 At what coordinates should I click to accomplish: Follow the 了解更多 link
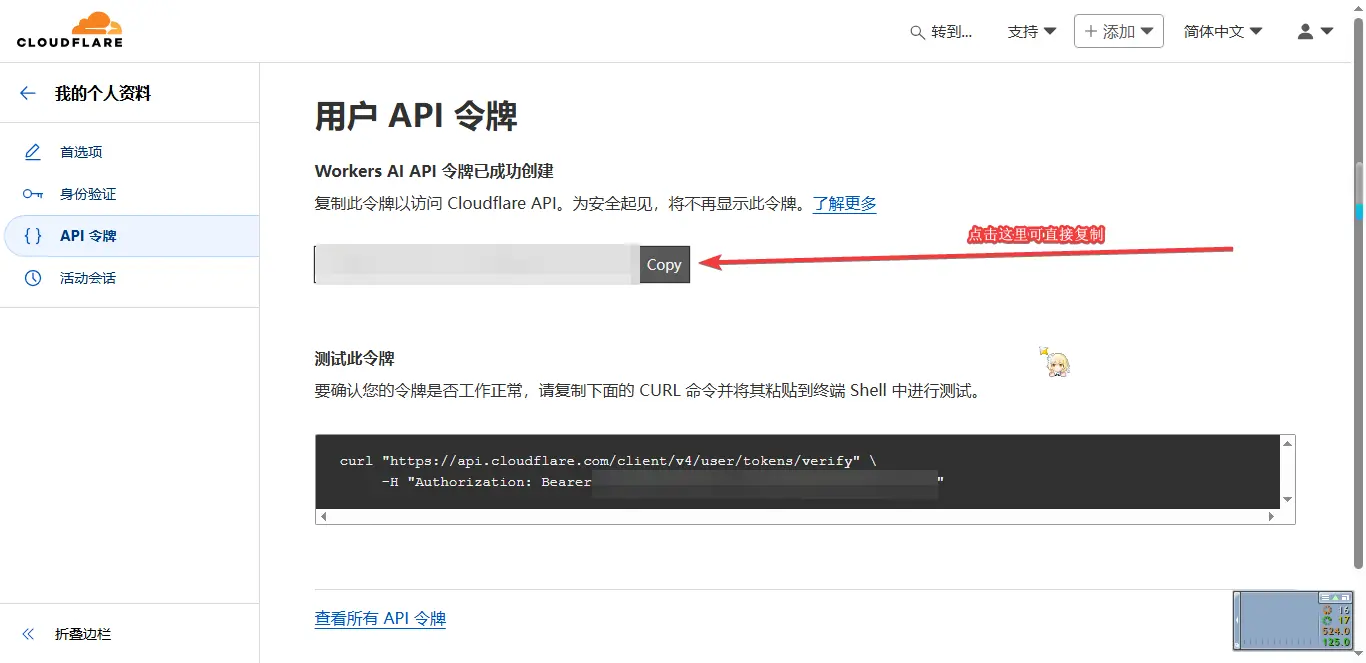coord(845,203)
